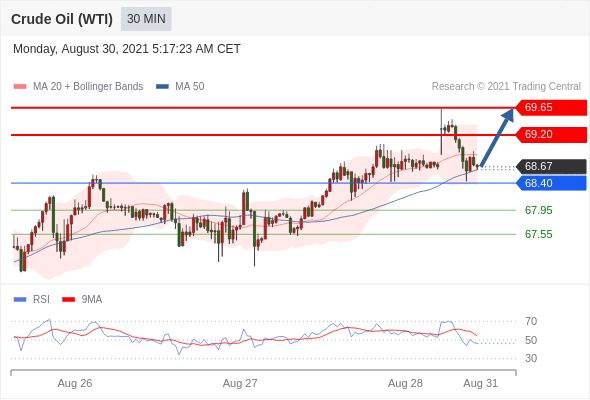Click the RSI legend blue swatch
This screenshot has width=590, height=400.
point(20,300)
